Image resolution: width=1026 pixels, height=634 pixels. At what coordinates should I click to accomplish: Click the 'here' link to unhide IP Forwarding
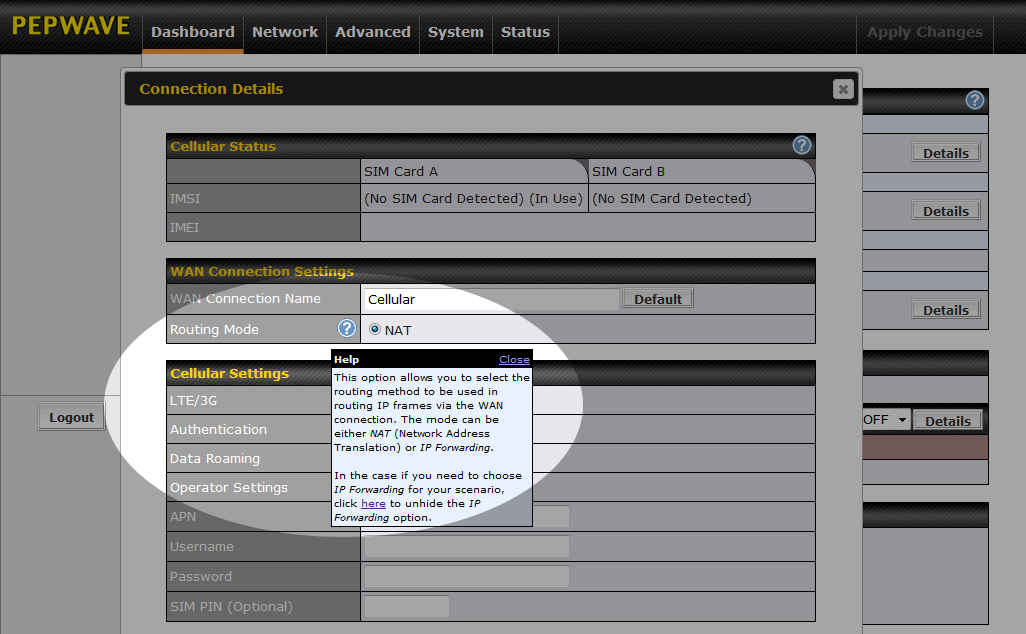tap(373, 503)
